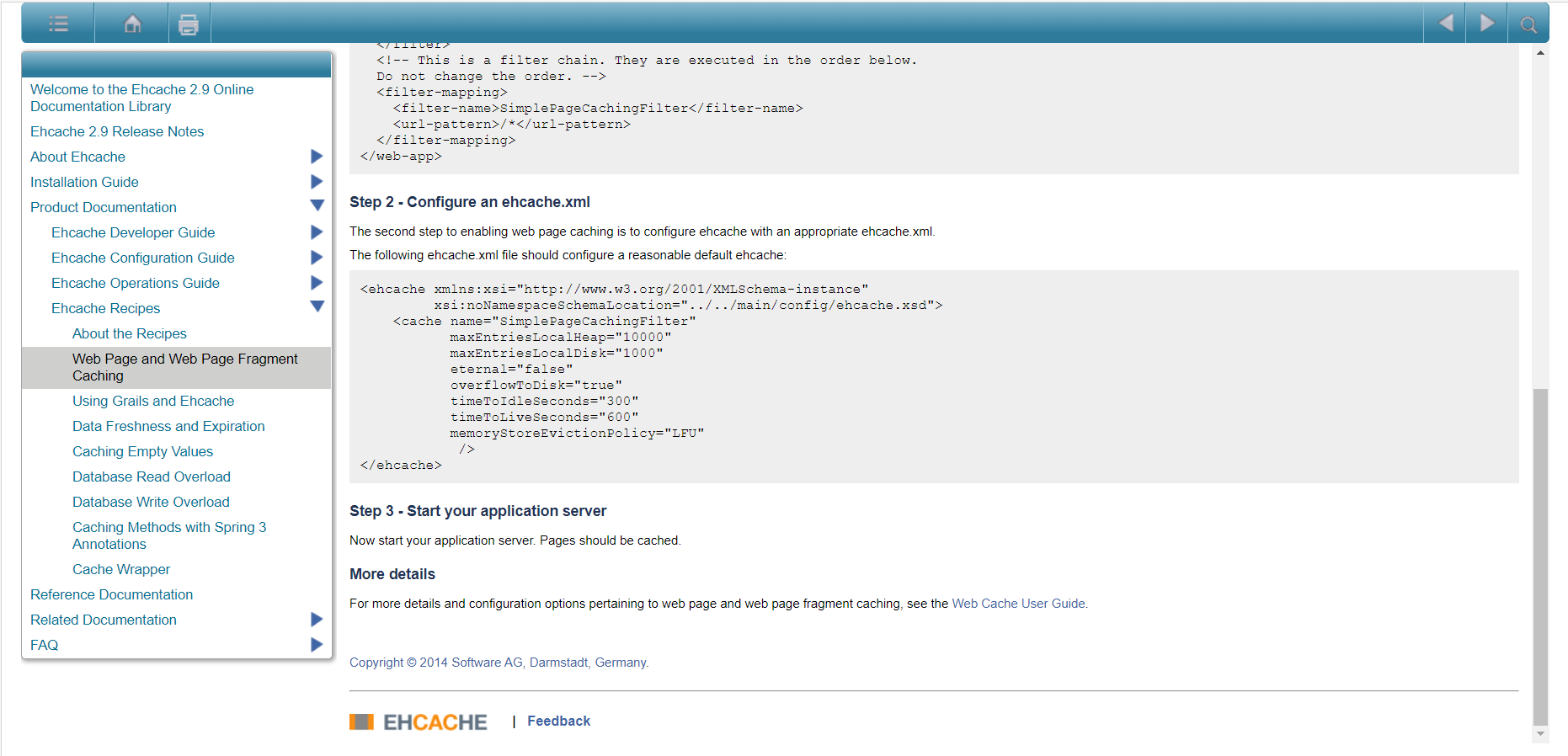1568x756 pixels.
Task: Click the Ehcache logo in footer
Action: coord(419,721)
